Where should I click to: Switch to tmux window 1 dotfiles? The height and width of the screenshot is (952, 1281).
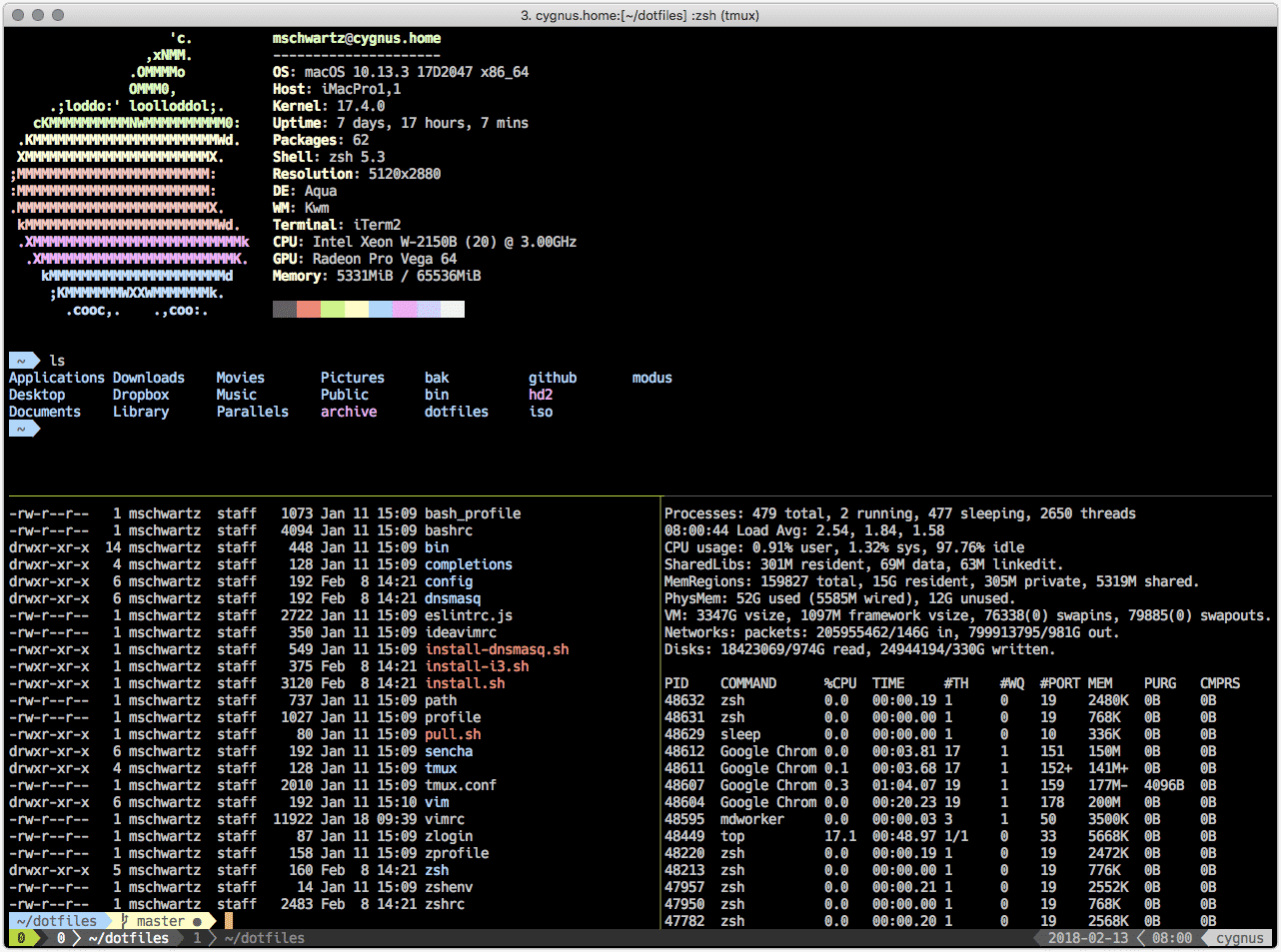point(249,938)
